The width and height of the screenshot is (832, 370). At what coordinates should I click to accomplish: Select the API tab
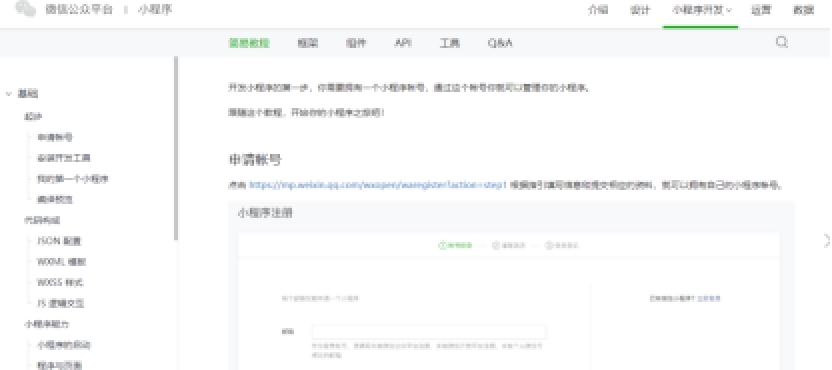tap(403, 44)
